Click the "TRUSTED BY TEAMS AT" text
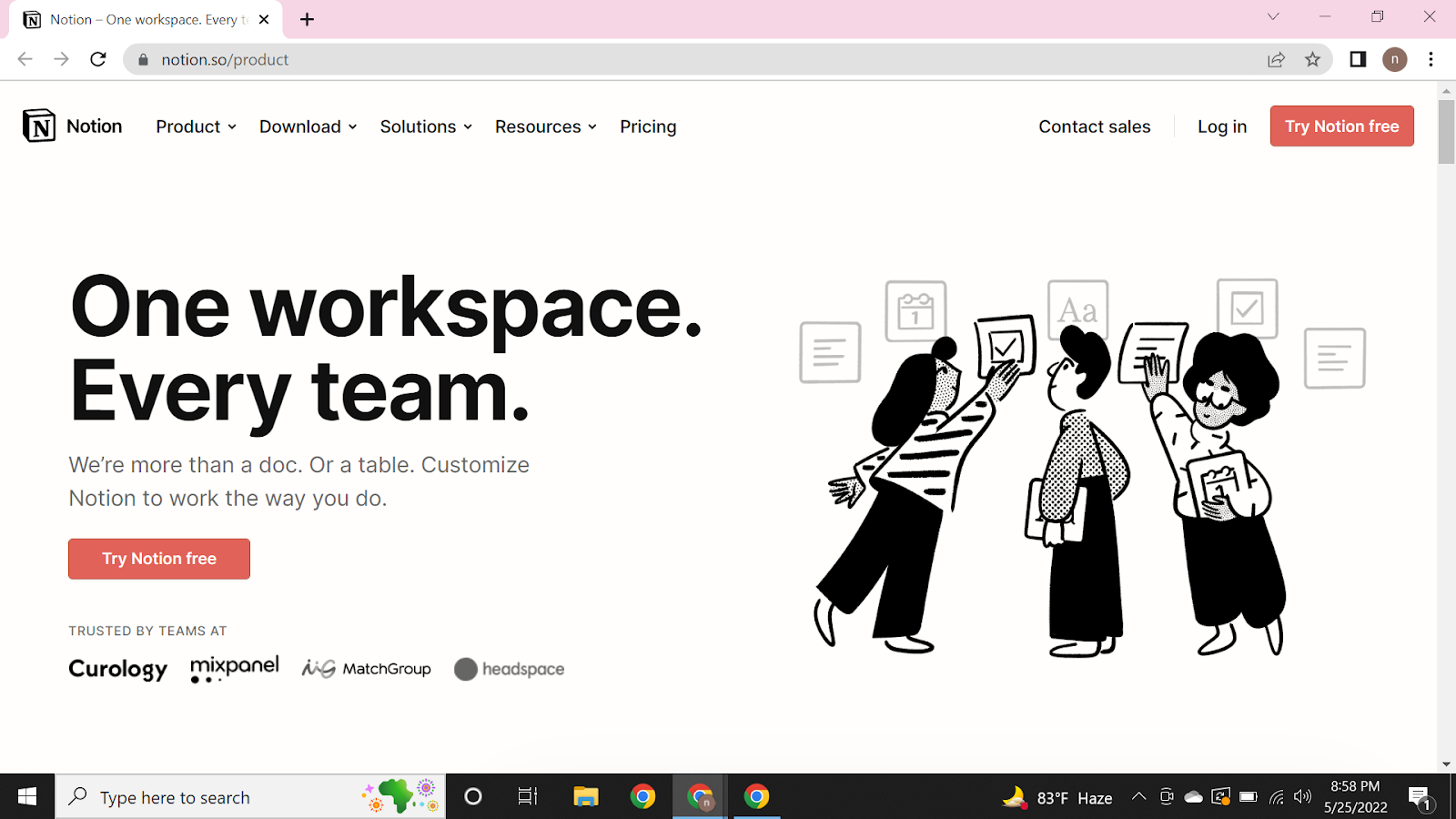 coord(147,631)
